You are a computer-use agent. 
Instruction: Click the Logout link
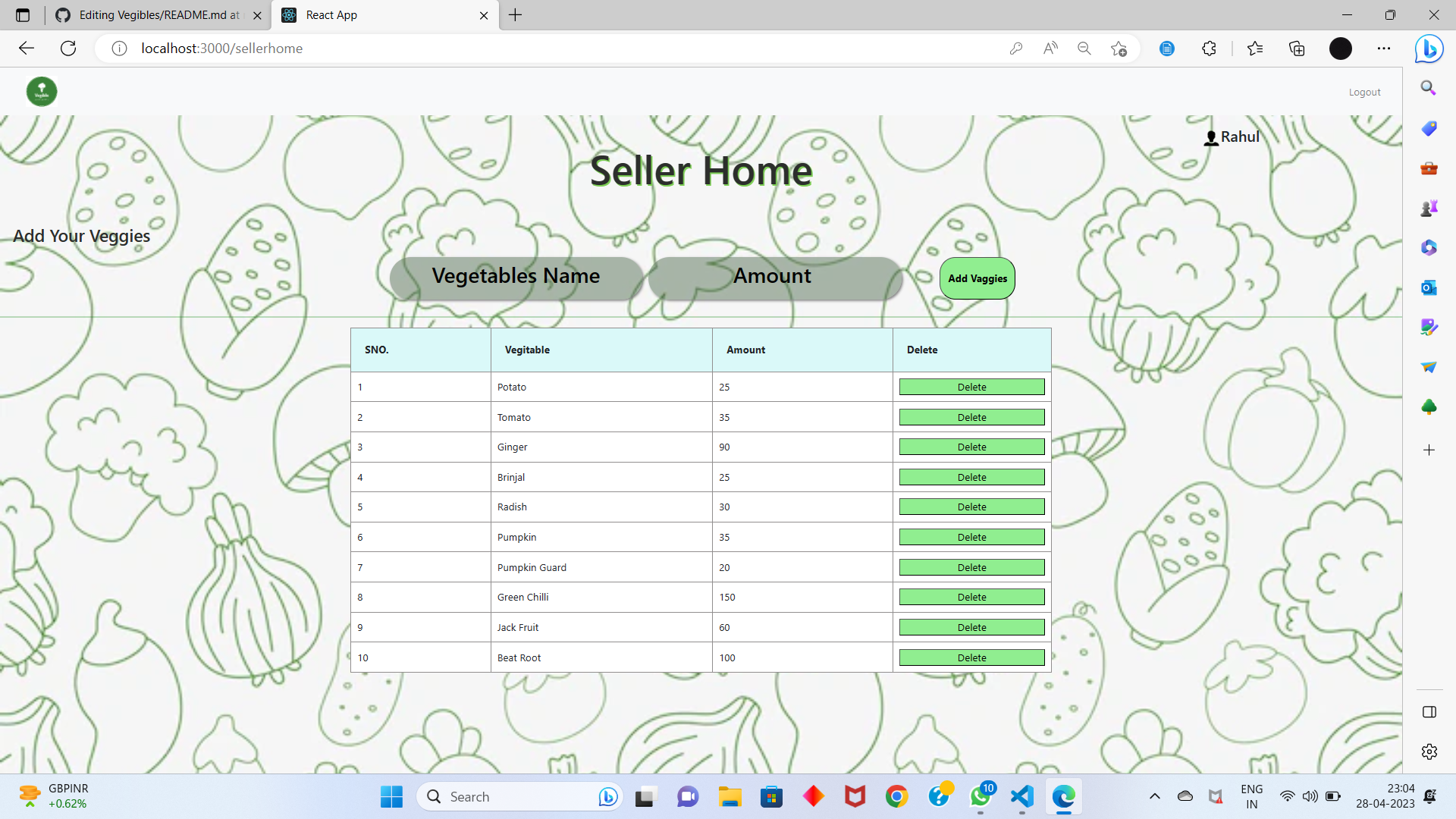pyautogui.click(x=1363, y=92)
